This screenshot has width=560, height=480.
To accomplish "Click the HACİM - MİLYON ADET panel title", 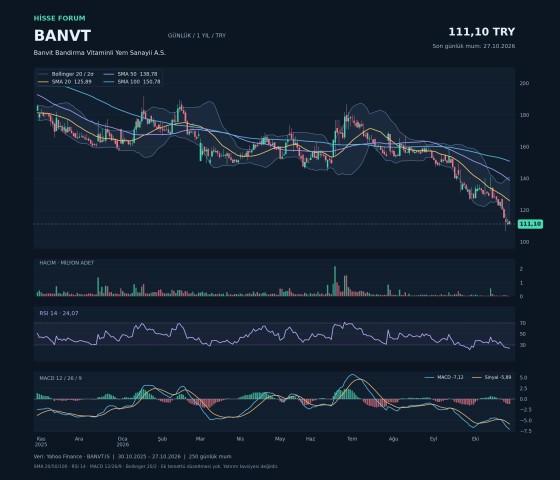I will click(66, 263).
